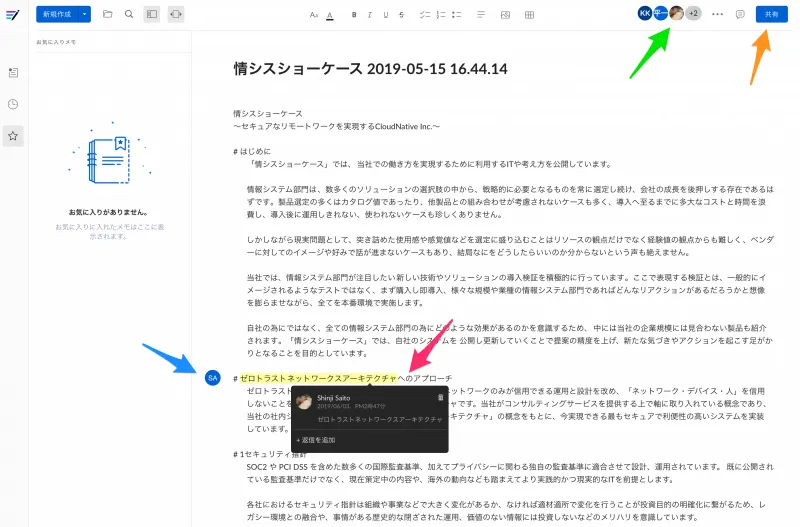Insert a table
The height and width of the screenshot is (527, 800).
(x=530, y=15)
